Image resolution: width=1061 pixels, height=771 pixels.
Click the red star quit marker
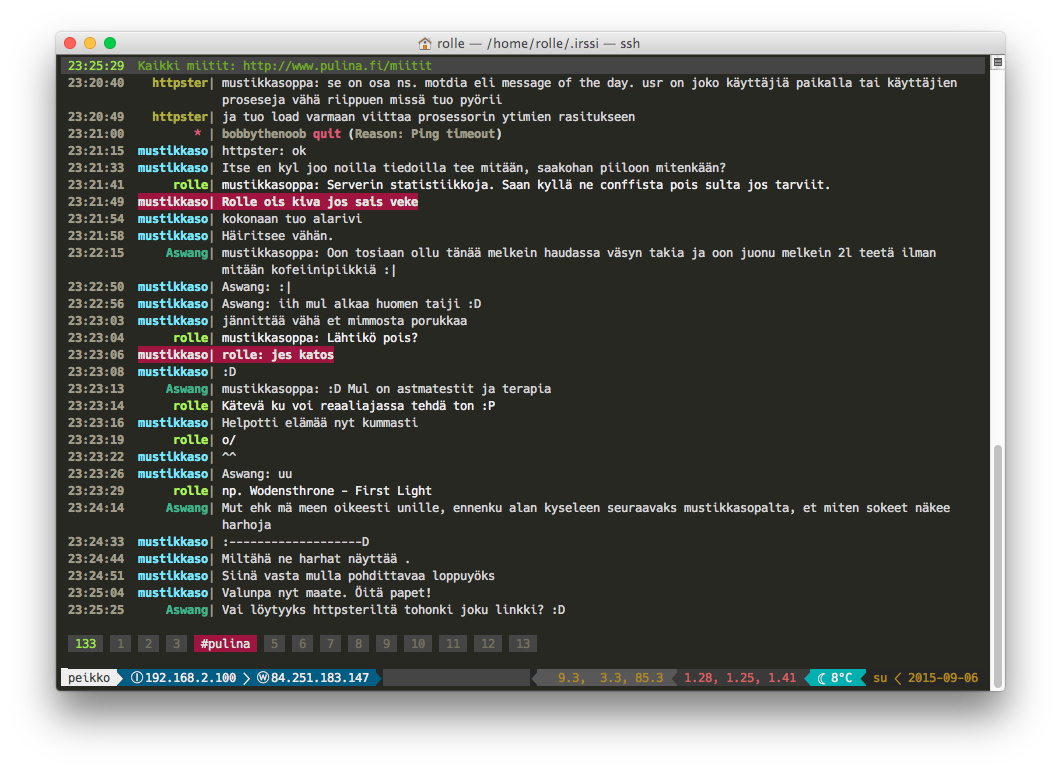(x=198, y=134)
